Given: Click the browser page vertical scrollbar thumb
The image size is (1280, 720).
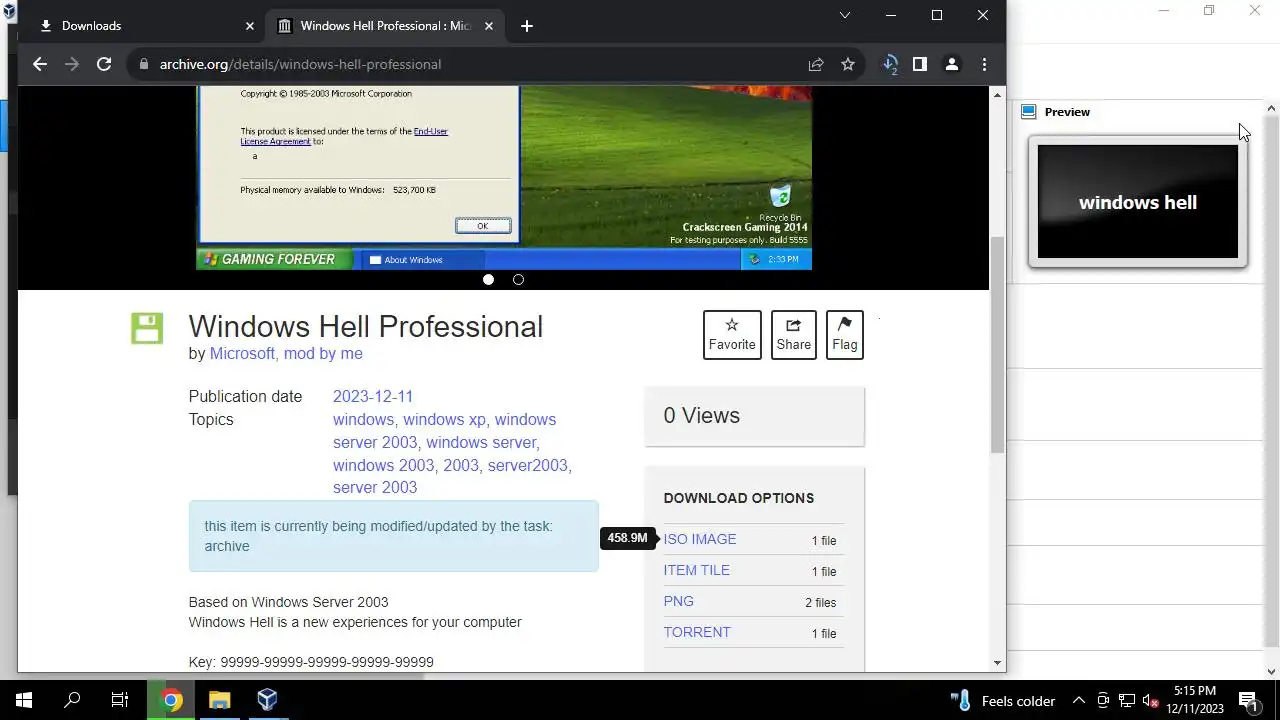Looking at the screenshot, I should (x=997, y=345).
